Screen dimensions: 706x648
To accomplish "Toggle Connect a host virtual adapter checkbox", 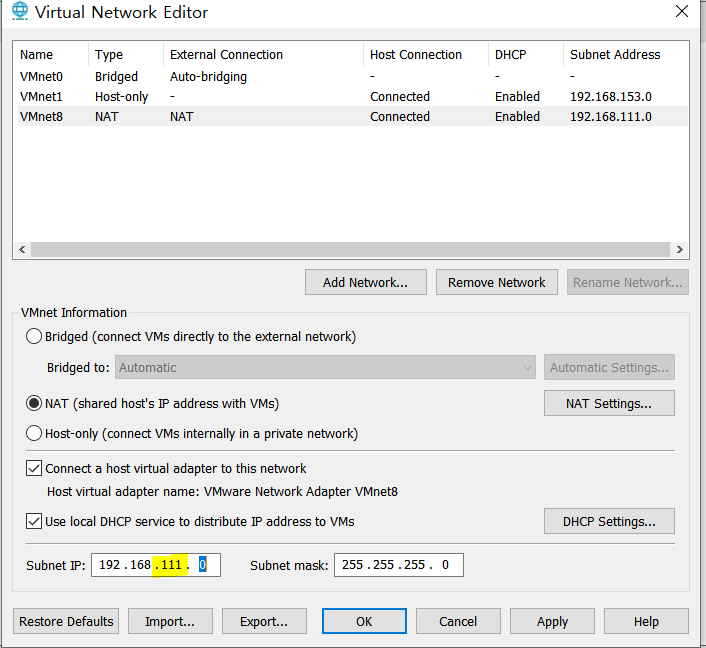I will pos(34,468).
